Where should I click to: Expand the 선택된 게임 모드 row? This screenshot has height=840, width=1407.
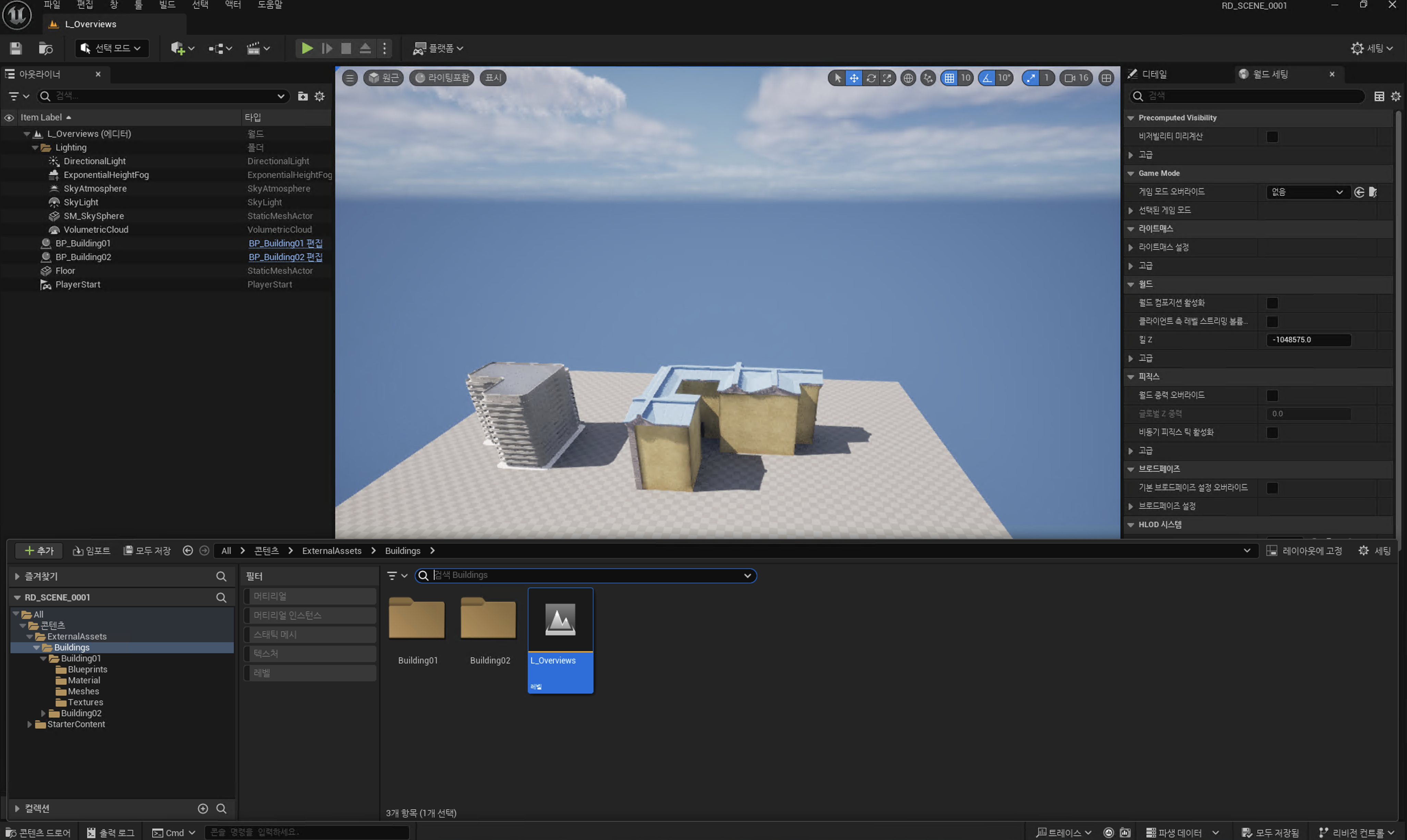1131,211
